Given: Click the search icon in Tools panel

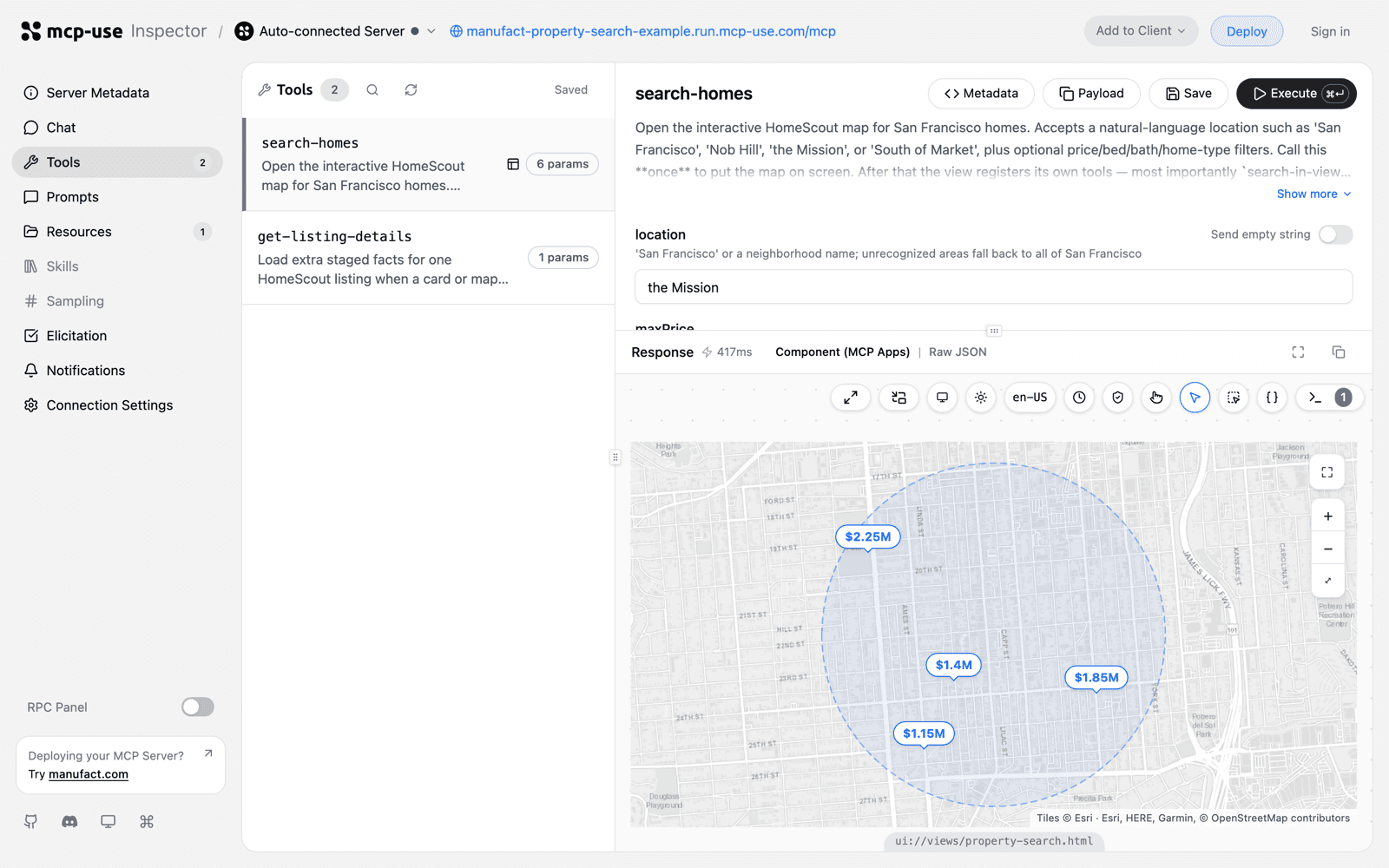Looking at the screenshot, I should pyautogui.click(x=372, y=90).
